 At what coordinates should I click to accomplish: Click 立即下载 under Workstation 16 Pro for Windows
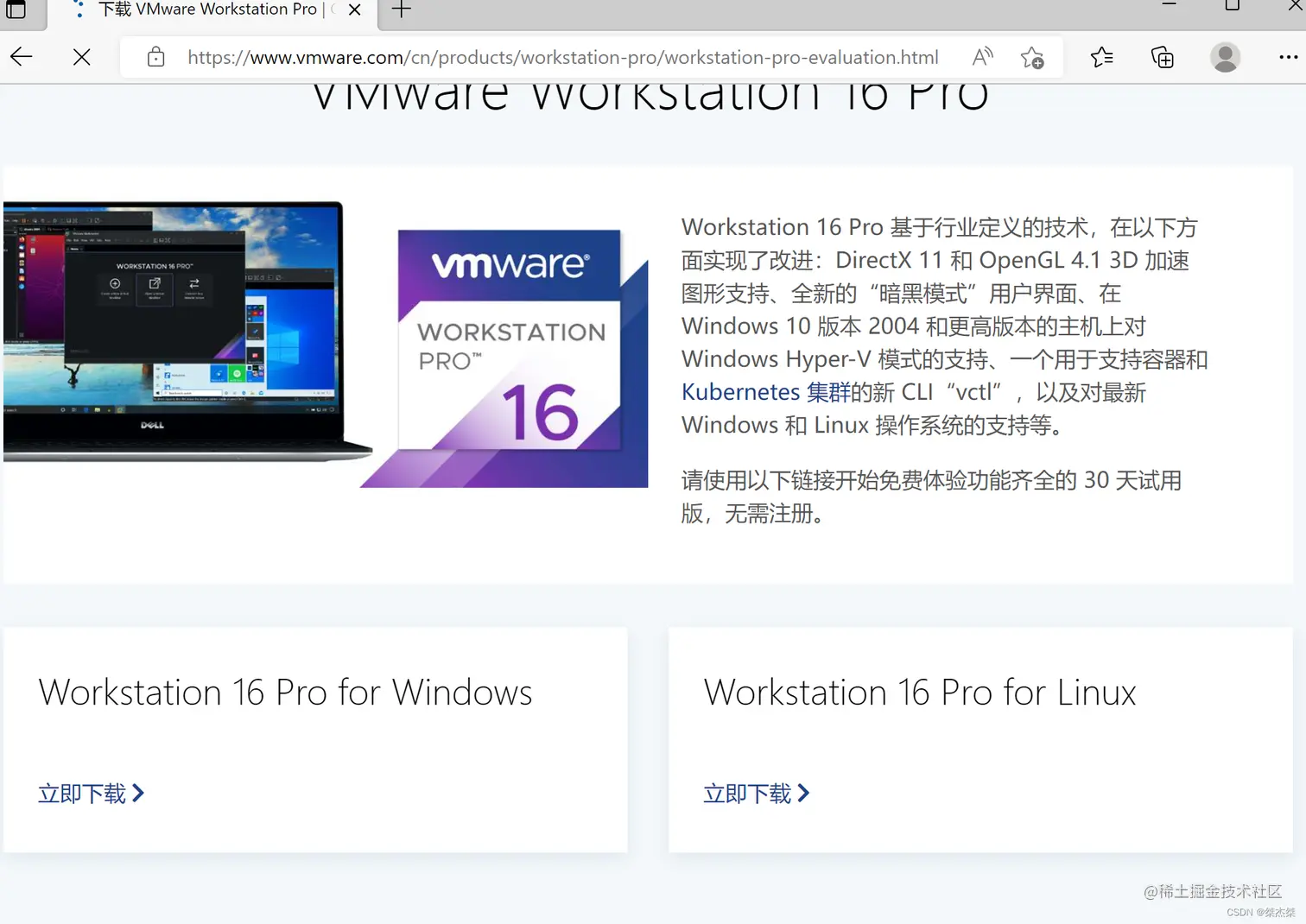point(91,794)
